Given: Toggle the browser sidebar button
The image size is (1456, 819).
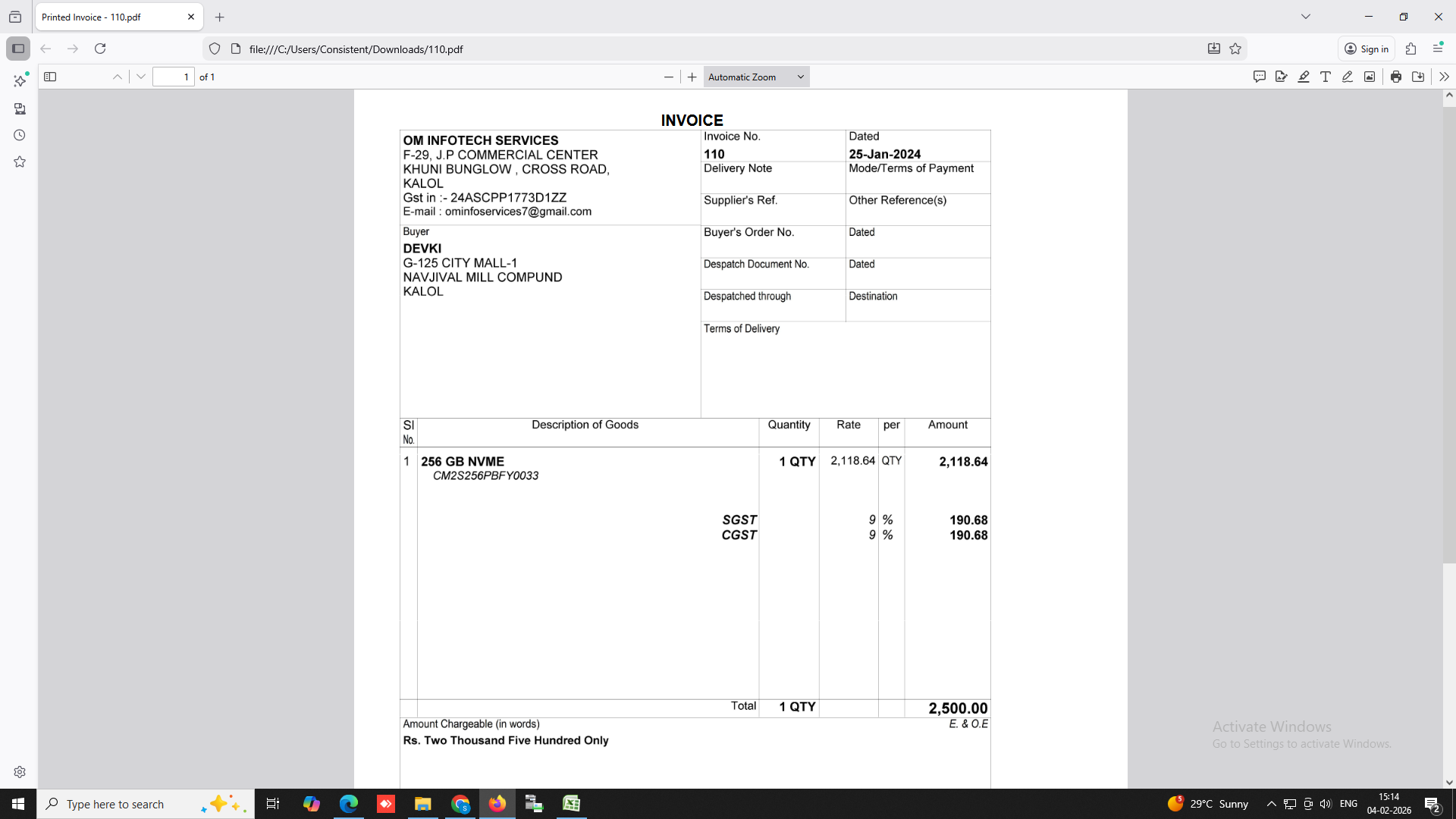Looking at the screenshot, I should click(18, 49).
